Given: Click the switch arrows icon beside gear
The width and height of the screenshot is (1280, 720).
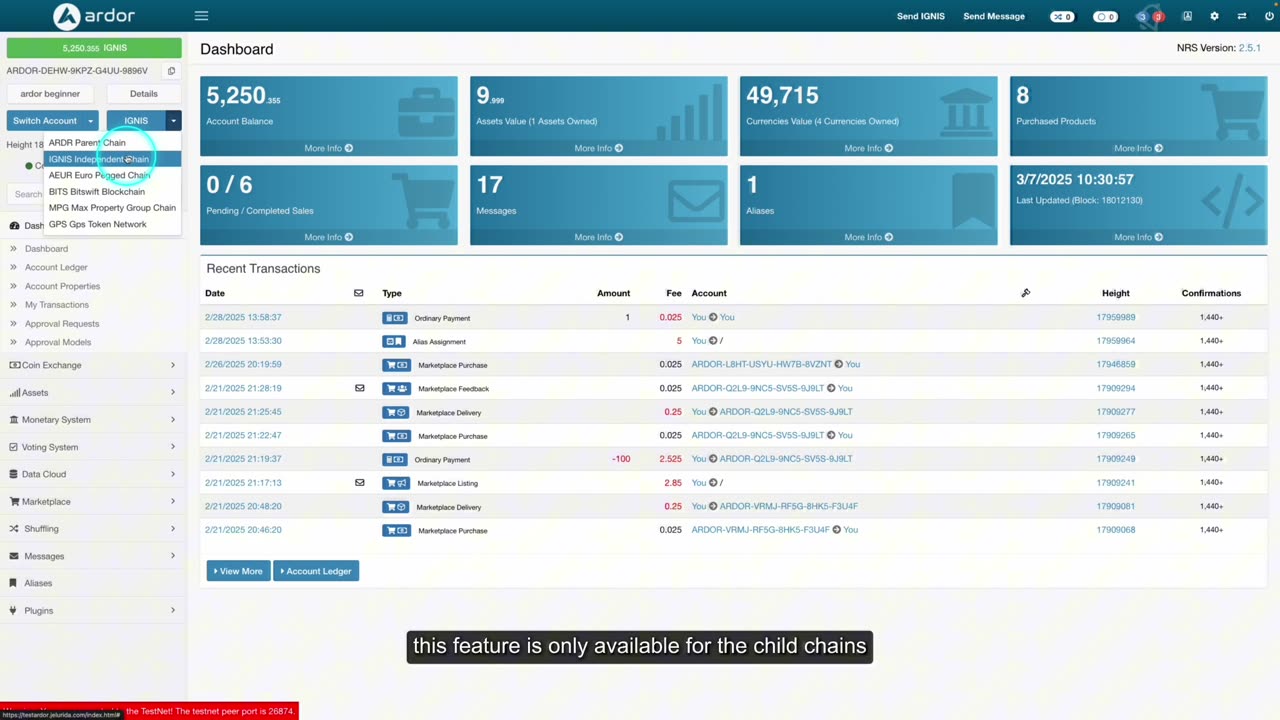Looking at the screenshot, I should click(1242, 16).
